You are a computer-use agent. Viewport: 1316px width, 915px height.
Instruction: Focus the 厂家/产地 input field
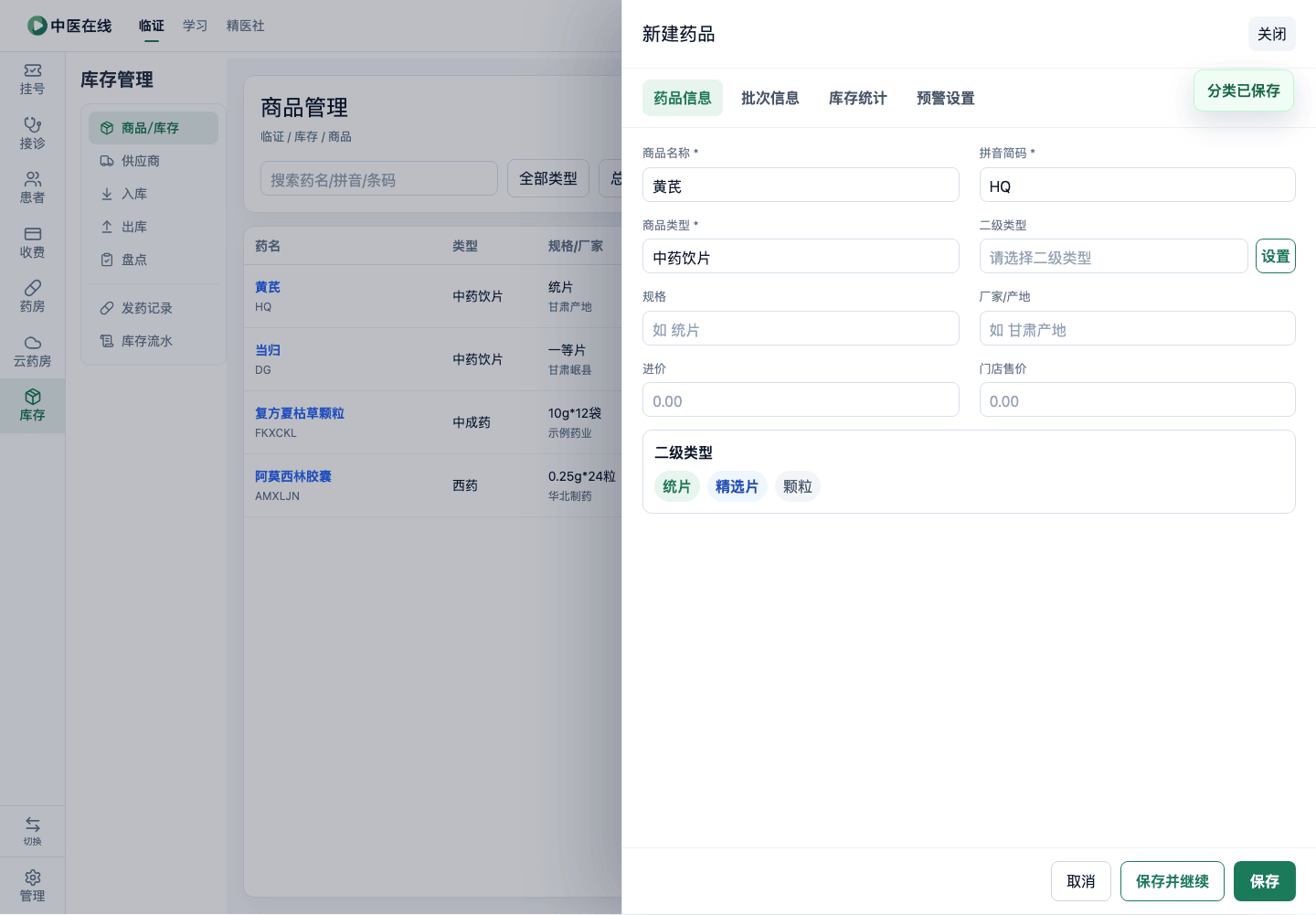point(1138,329)
